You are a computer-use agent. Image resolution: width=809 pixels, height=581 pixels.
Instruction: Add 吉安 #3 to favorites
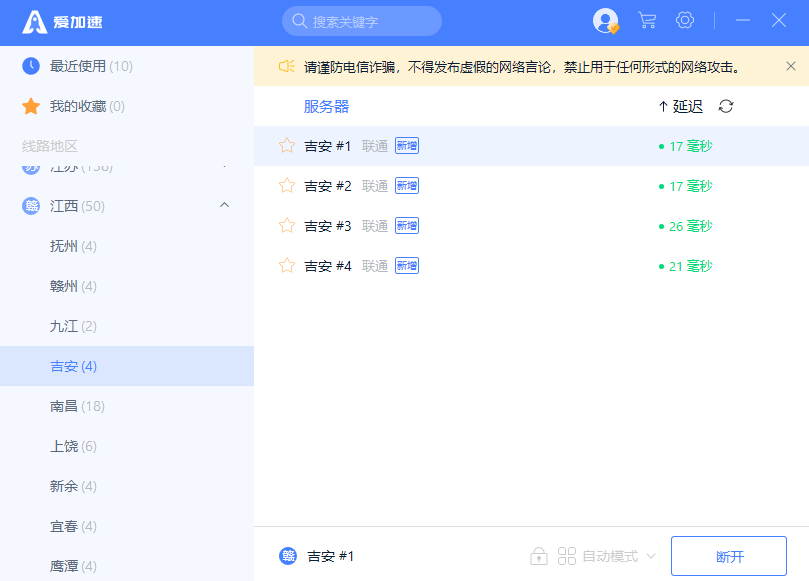point(287,226)
